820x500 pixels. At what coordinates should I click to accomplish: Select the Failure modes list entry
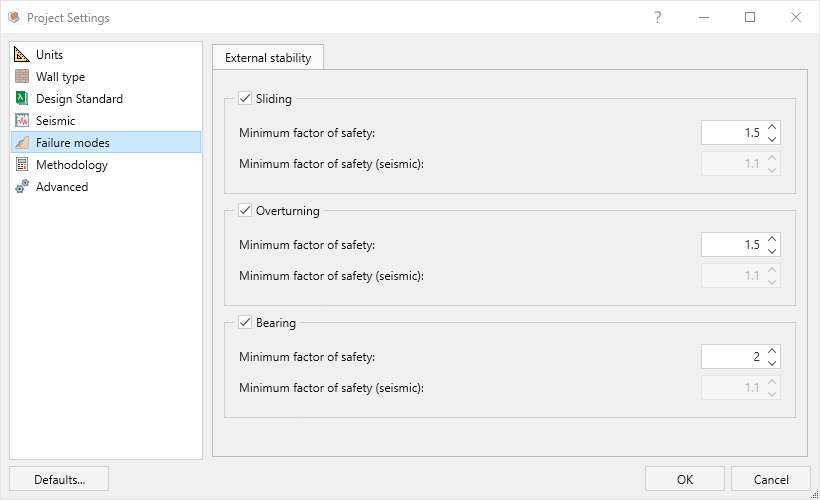106,142
